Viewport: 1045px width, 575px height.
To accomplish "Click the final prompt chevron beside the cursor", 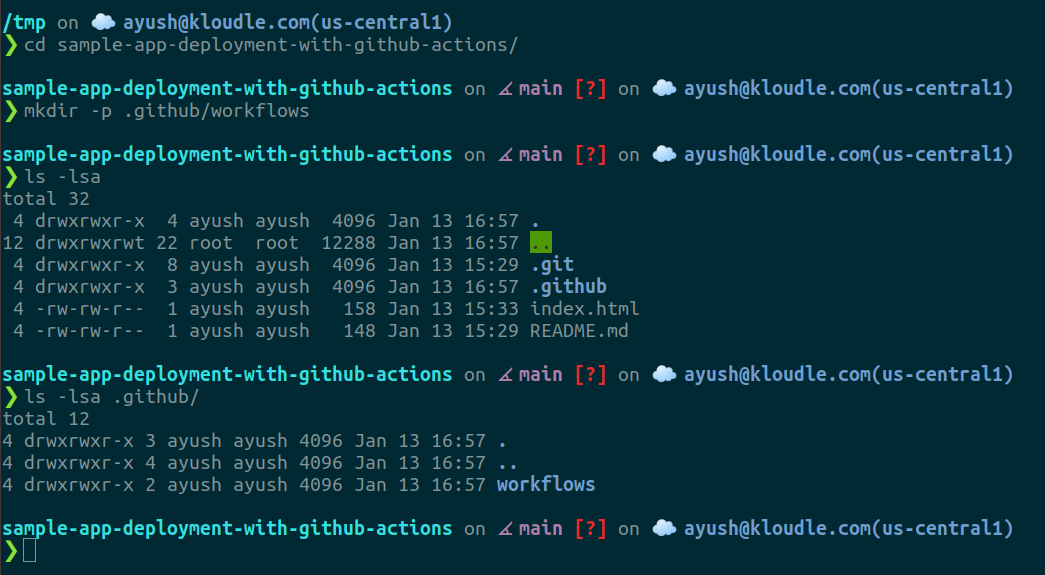I will 10,550.
